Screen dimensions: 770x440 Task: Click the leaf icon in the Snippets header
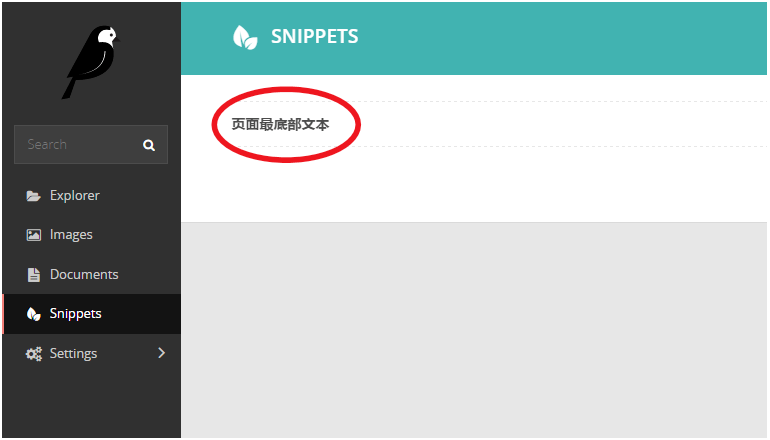[245, 37]
